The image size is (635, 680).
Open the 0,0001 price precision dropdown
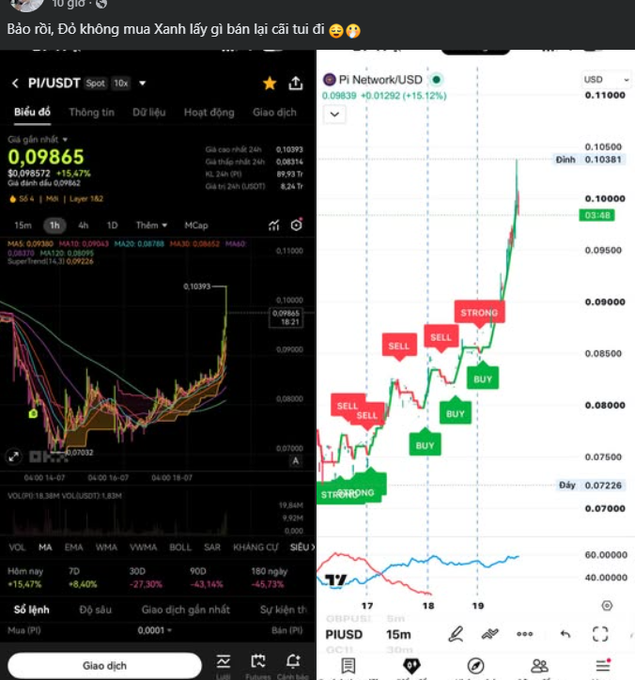pos(154,630)
